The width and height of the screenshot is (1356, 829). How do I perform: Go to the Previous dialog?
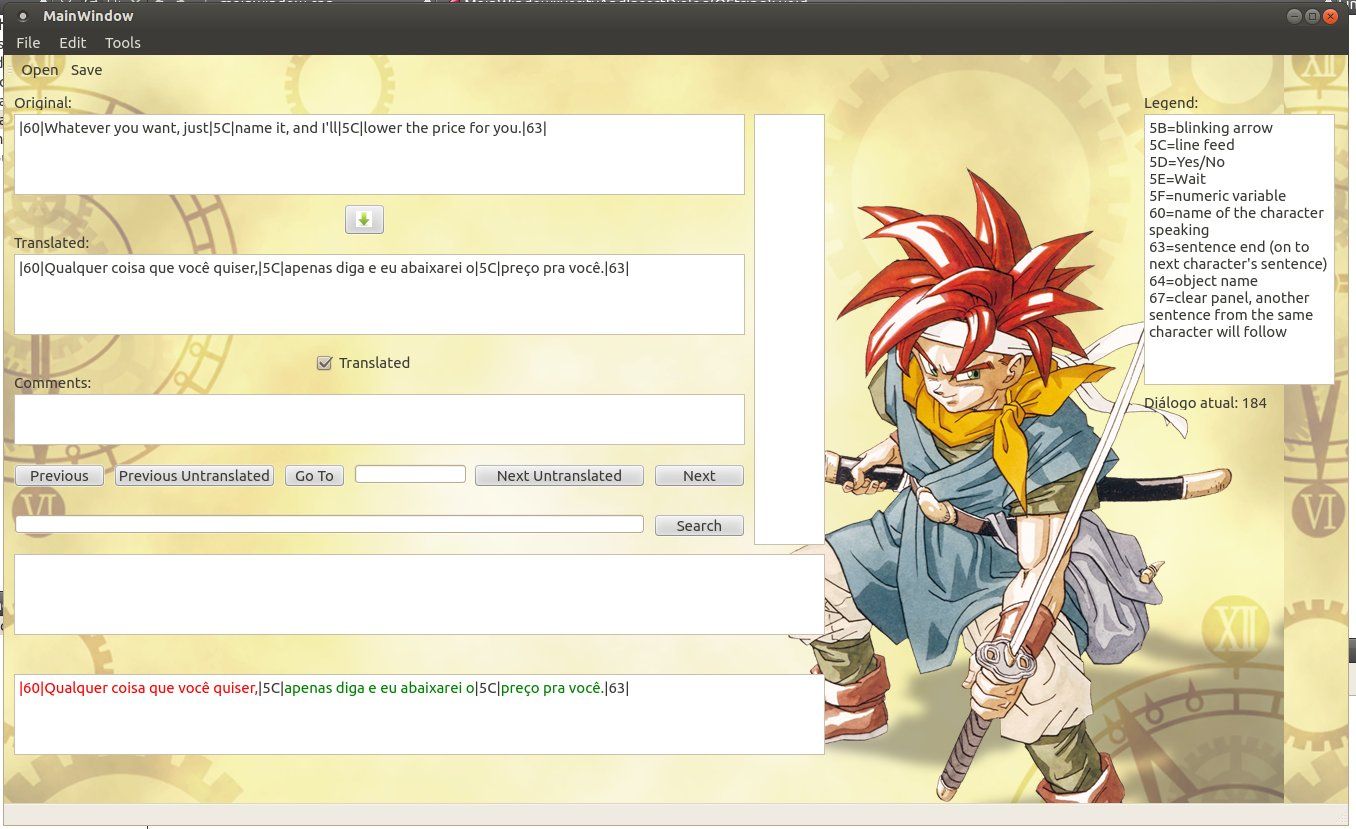coord(59,476)
